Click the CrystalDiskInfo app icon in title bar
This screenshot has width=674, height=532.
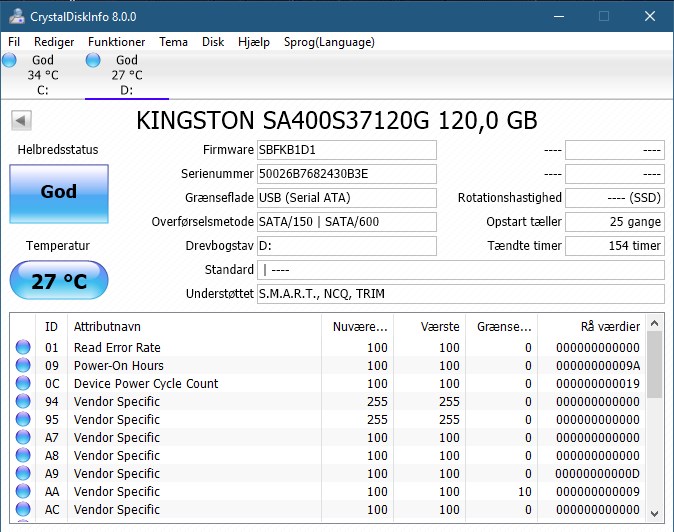[17, 16]
